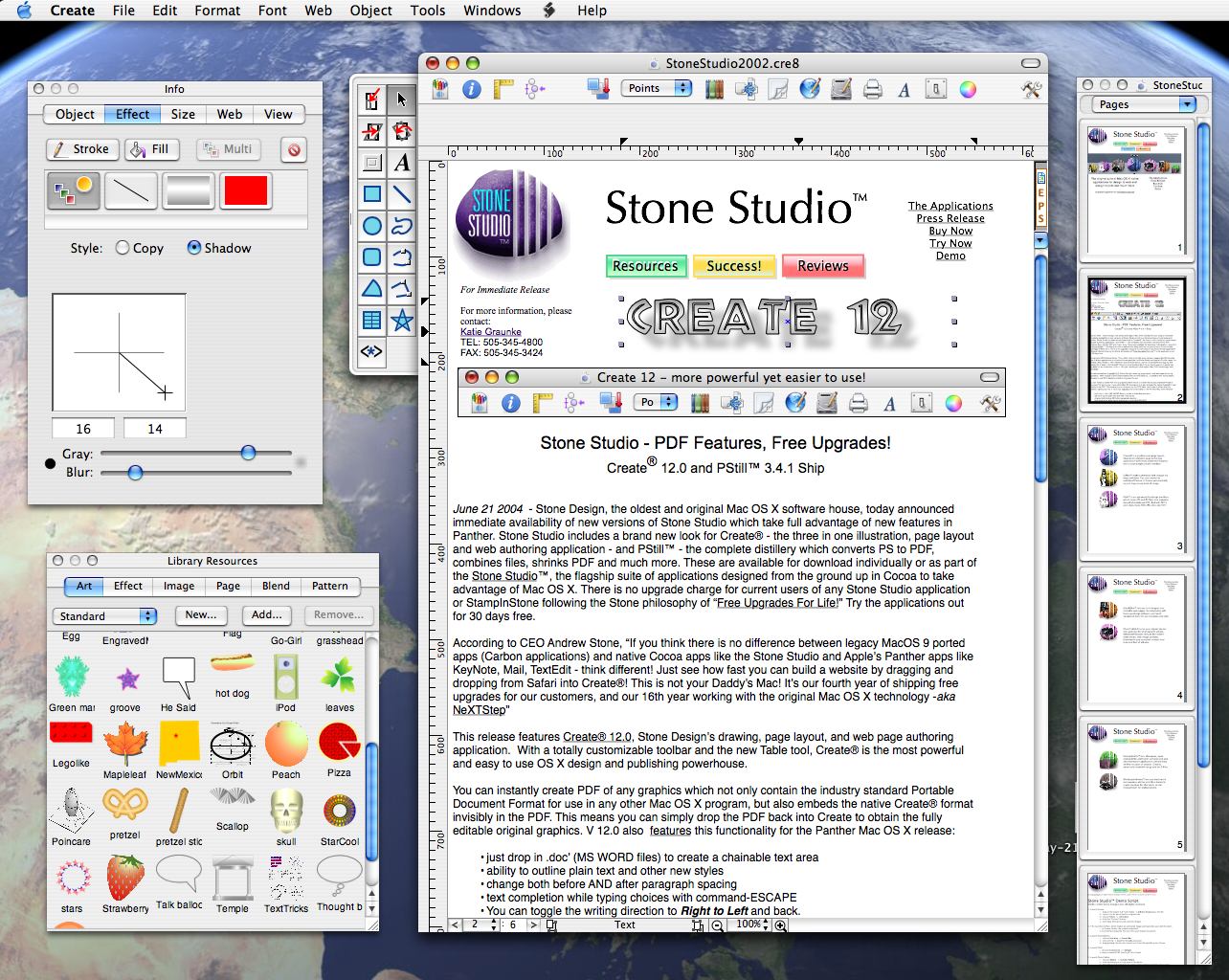Select the rounded rectangle tool
This screenshot has height=980, width=1229.
pyautogui.click(x=372, y=257)
